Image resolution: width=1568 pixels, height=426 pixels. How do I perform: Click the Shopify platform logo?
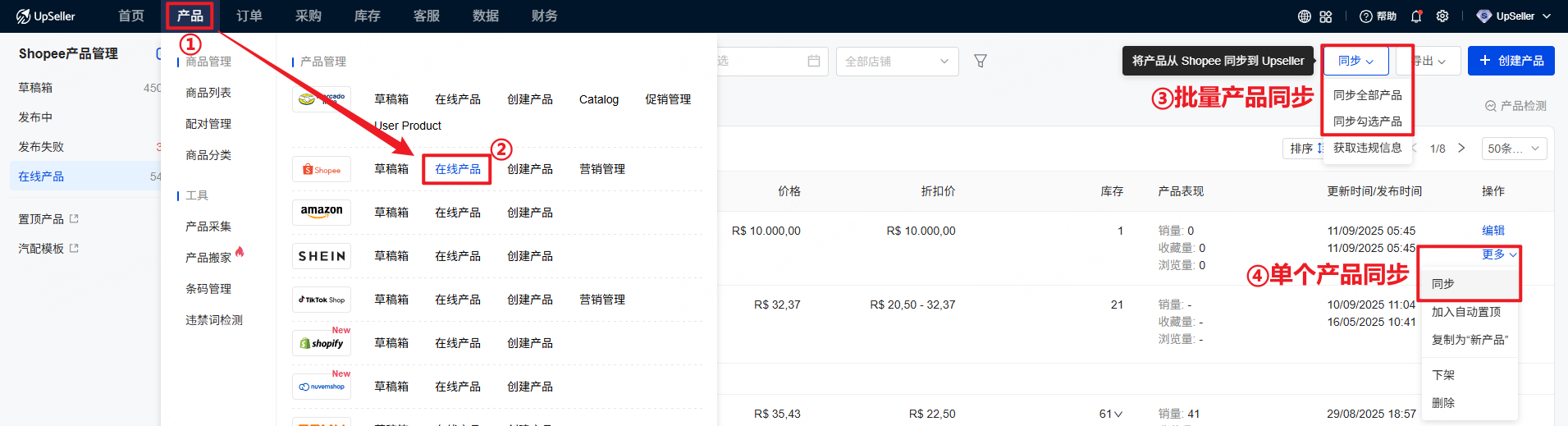click(322, 343)
